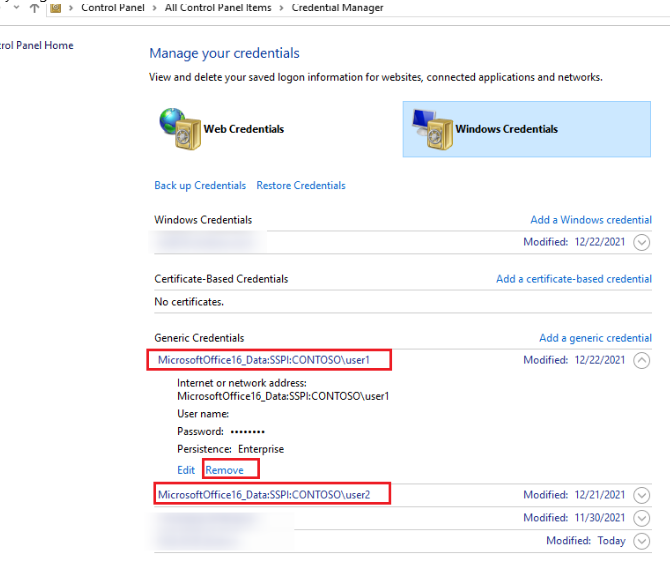Viewport: 670px width, 561px height.
Task: Go to Control Panel breadcrumb
Action: point(113,8)
